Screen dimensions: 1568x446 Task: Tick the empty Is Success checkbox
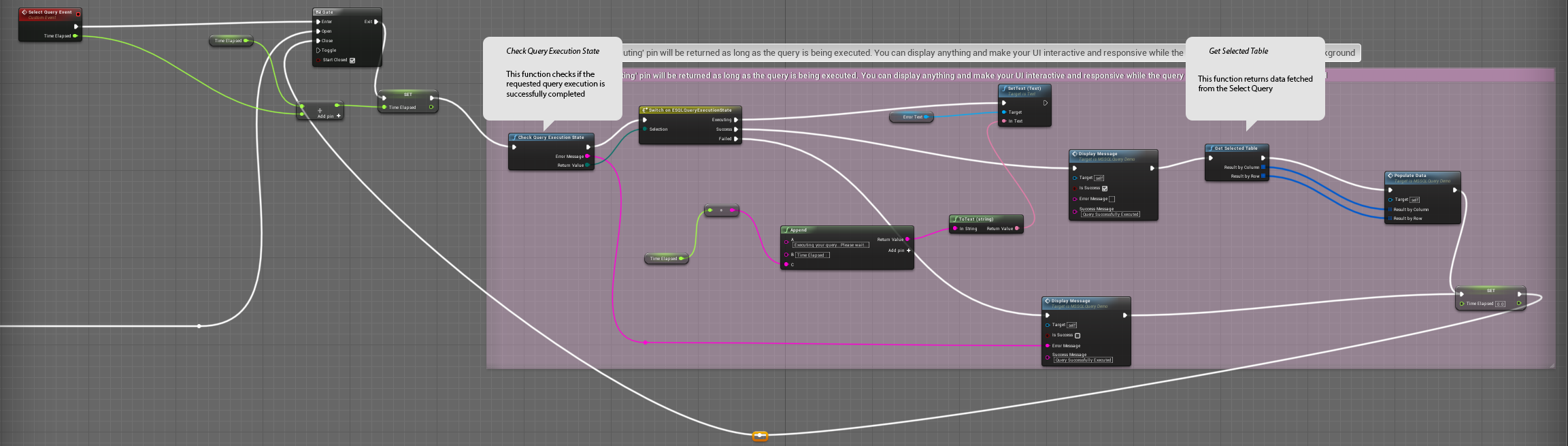tap(1078, 336)
